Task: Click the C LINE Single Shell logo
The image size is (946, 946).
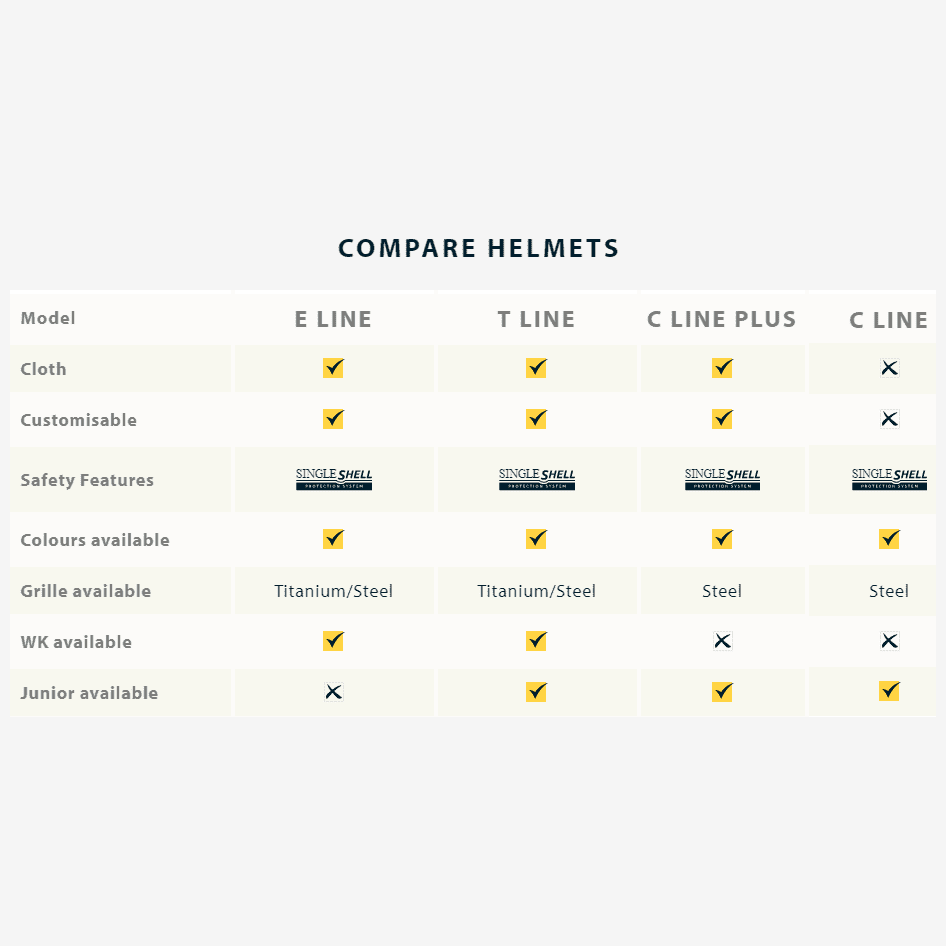Action: (889, 479)
